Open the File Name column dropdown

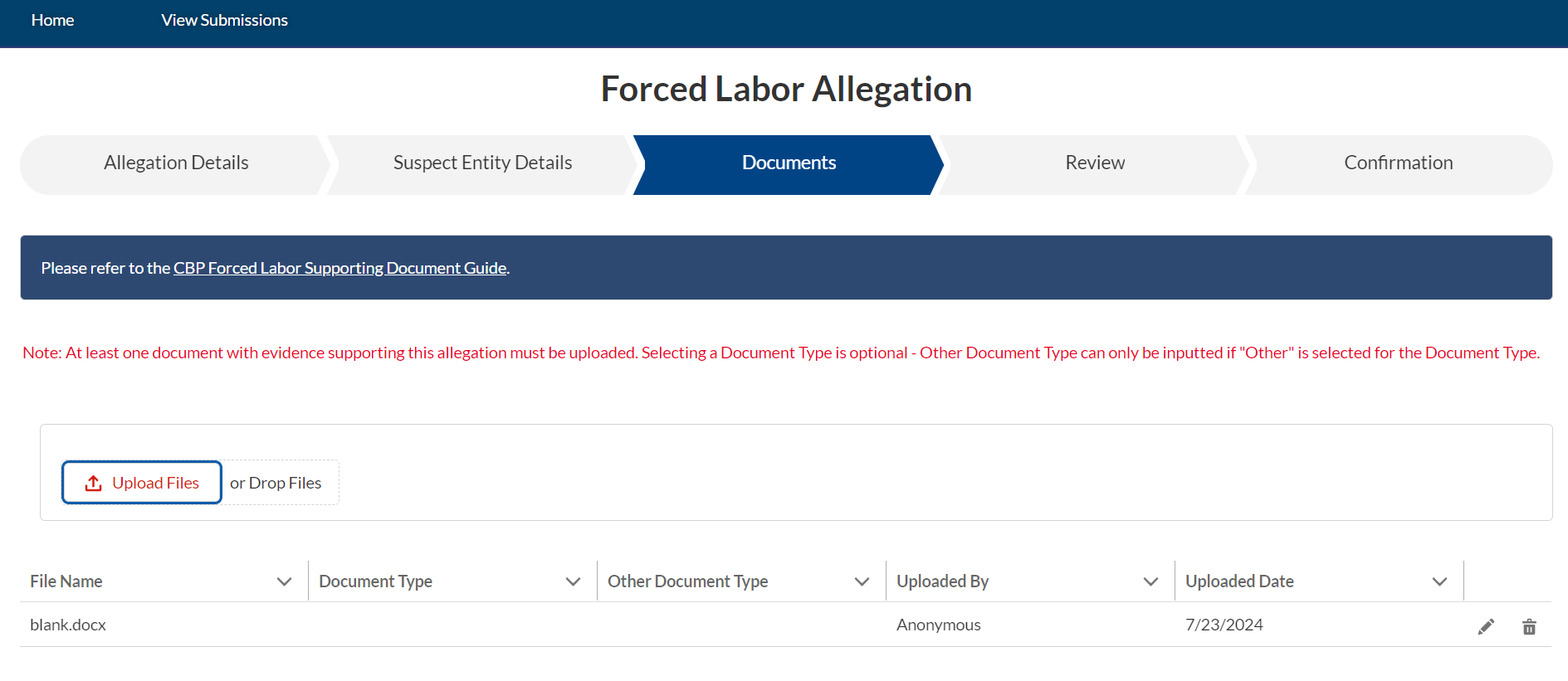tap(284, 581)
